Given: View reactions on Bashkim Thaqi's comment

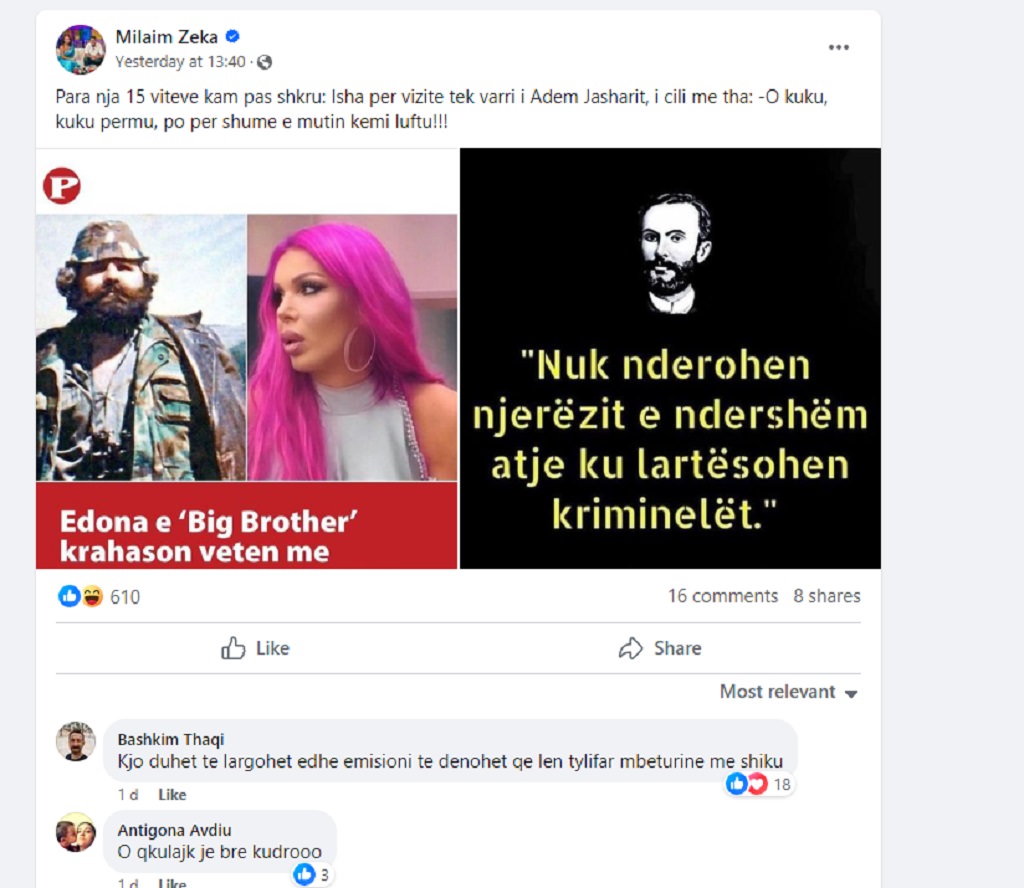Looking at the screenshot, I should pyautogui.click(x=759, y=784).
